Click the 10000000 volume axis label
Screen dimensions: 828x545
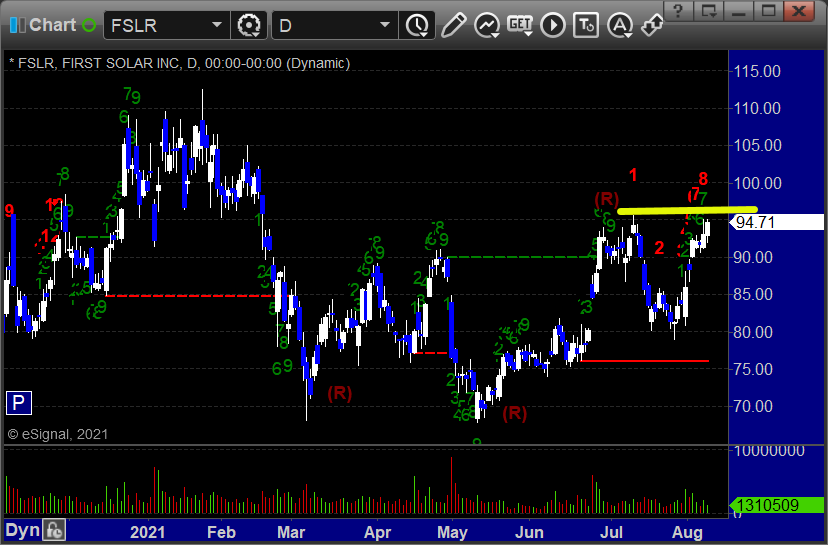[x=769, y=450]
